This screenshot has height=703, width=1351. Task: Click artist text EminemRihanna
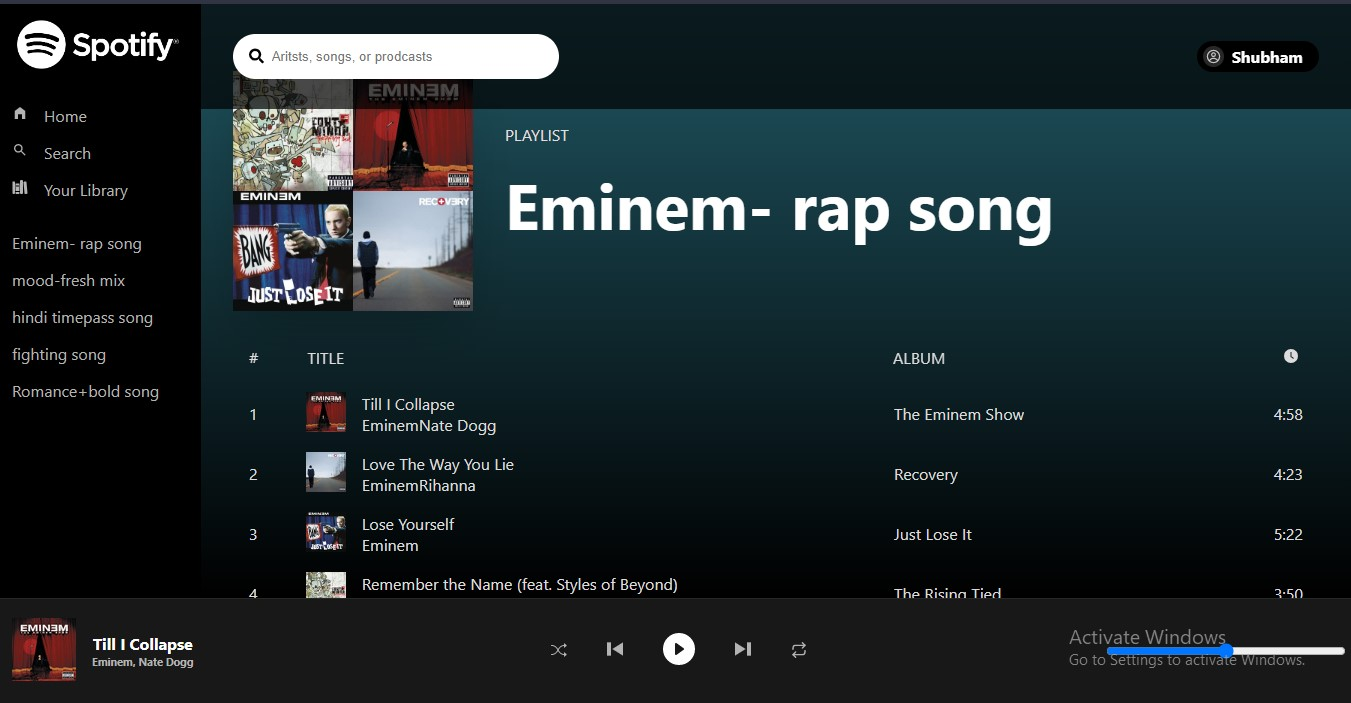click(419, 486)
